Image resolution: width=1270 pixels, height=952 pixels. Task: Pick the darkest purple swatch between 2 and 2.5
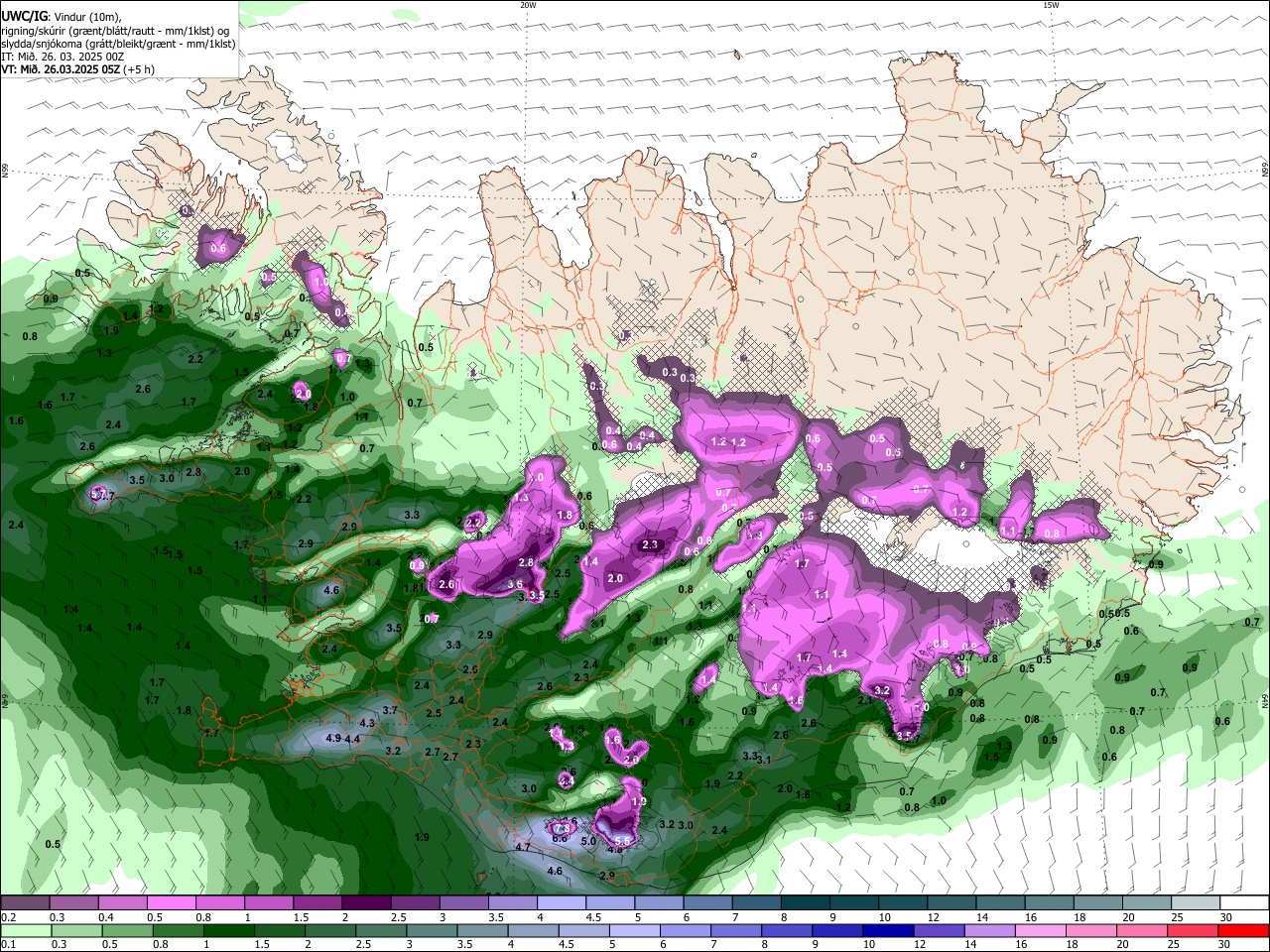tap(366, 903)
